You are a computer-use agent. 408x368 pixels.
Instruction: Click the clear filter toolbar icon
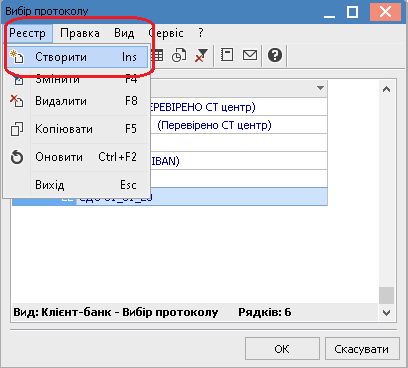[x=201, y=55]
